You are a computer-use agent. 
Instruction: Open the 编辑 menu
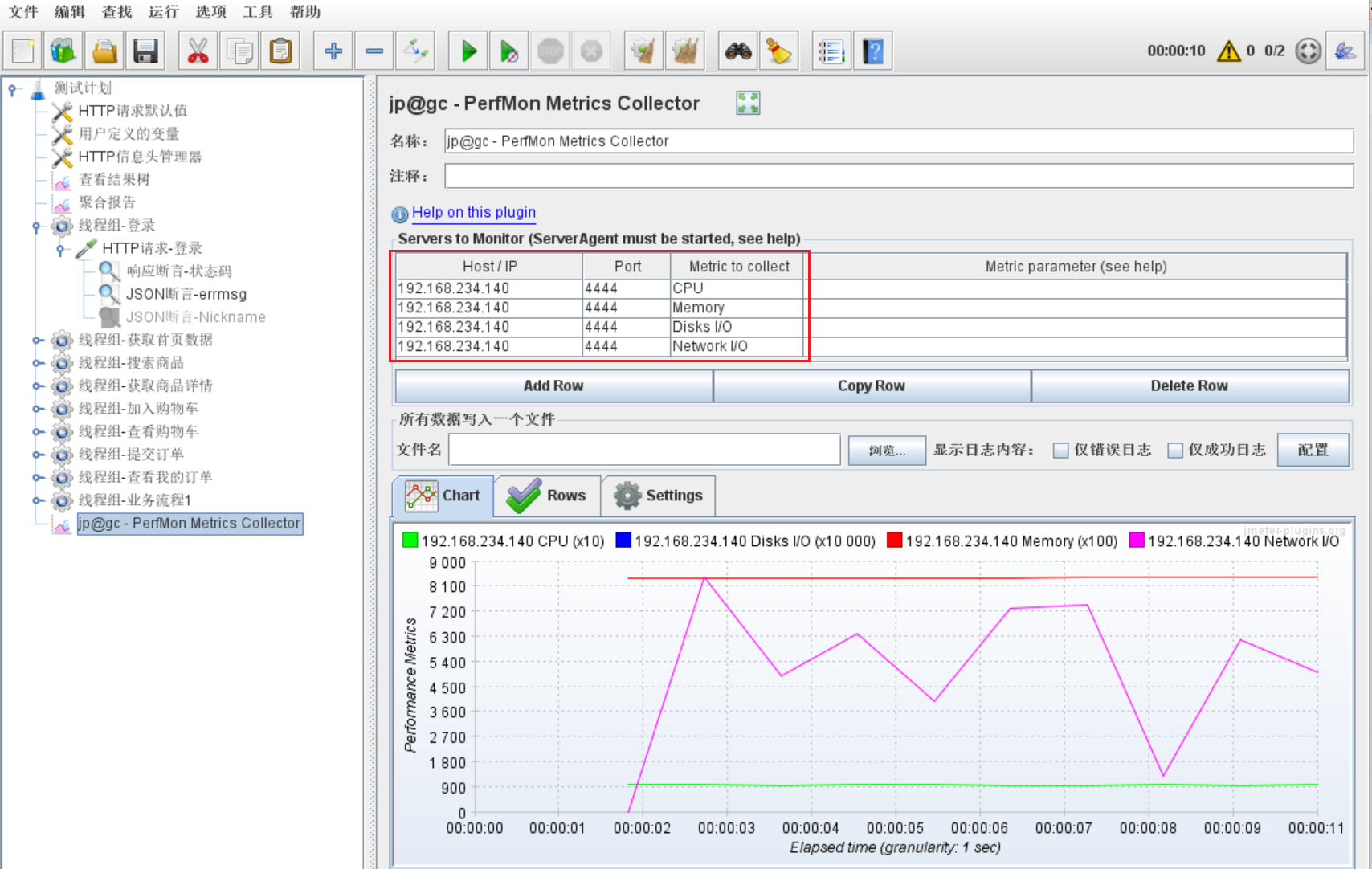coord(70,12)
